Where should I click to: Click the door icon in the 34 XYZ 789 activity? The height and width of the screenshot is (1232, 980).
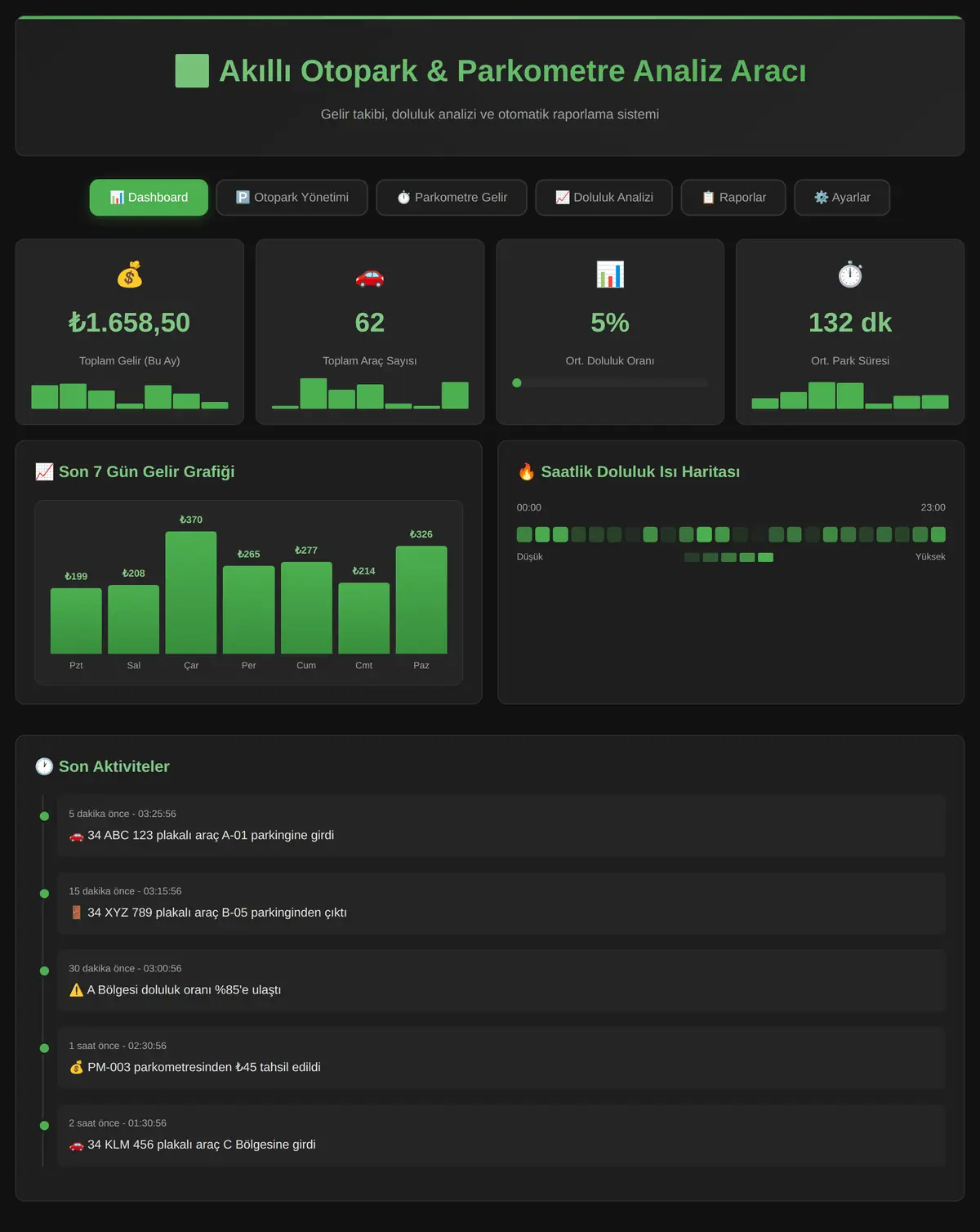tap(76, 913)
